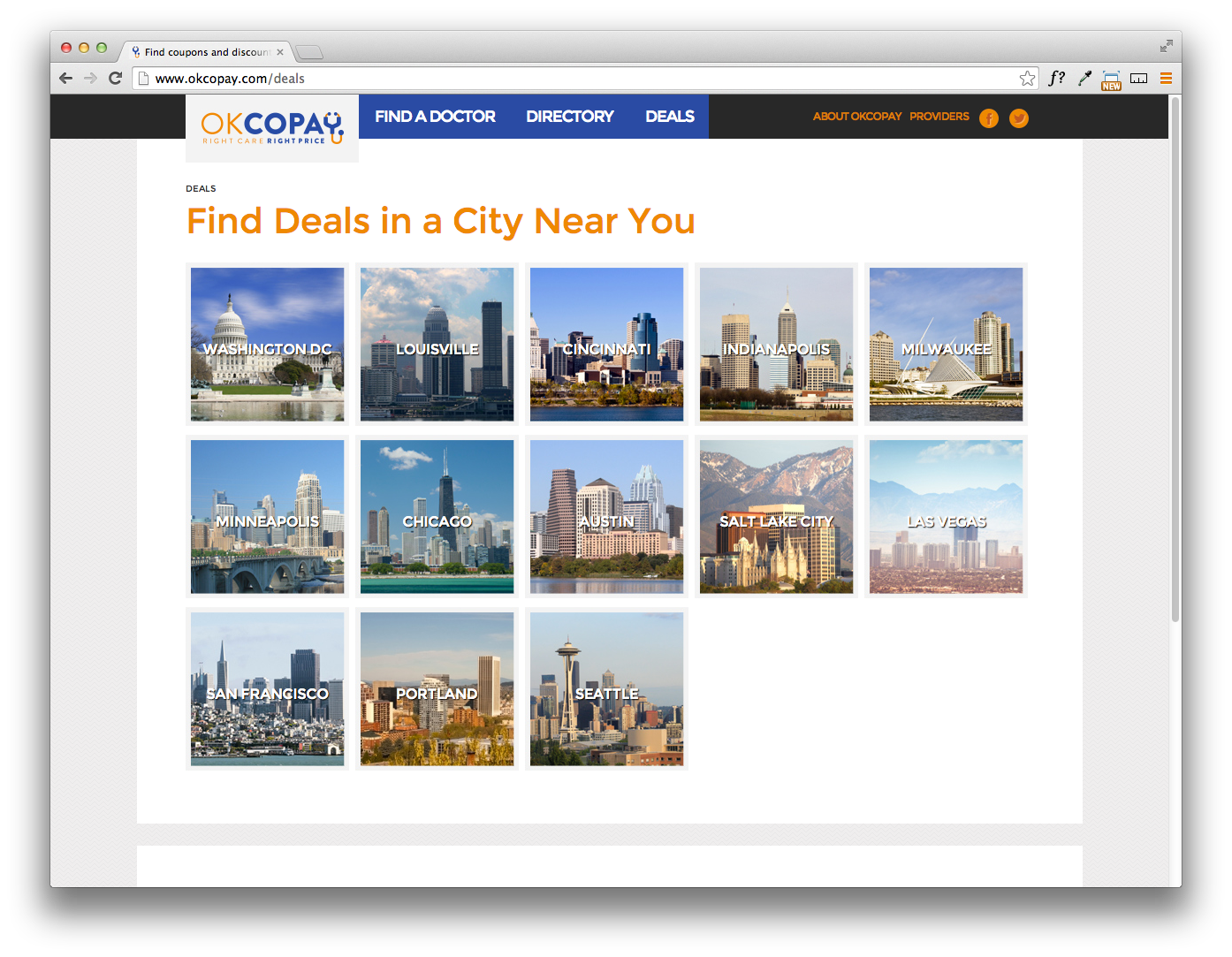This screenshot has width=1232, height=957.
Task: Click the page vertical scrollbar
Action: pyautogui.click(x=1175, y=359)
